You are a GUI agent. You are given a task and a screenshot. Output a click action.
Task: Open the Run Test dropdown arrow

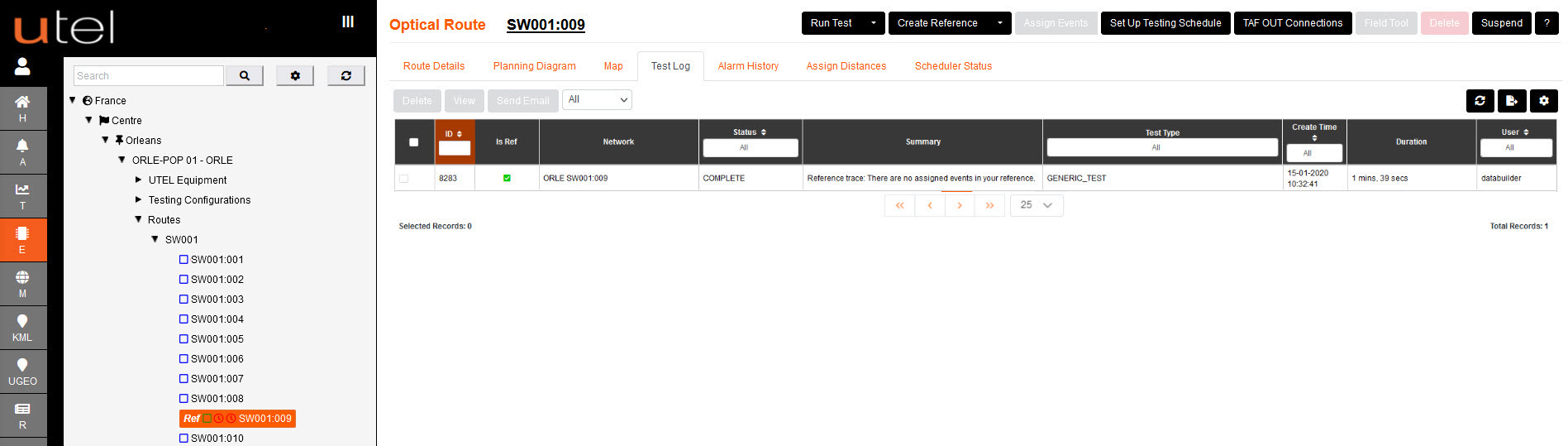click(873, 23)
